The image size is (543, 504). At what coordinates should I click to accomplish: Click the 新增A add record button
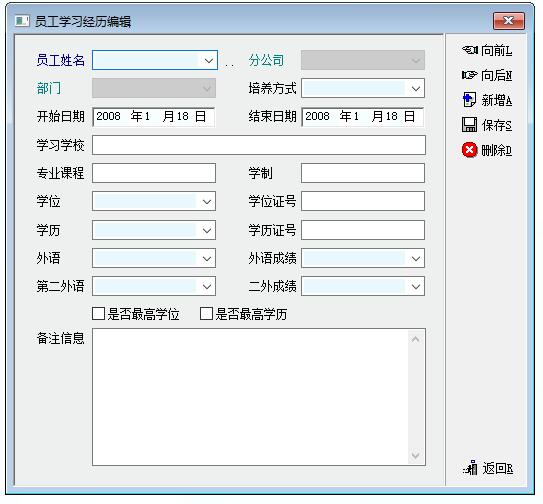(x=487, y=100)
